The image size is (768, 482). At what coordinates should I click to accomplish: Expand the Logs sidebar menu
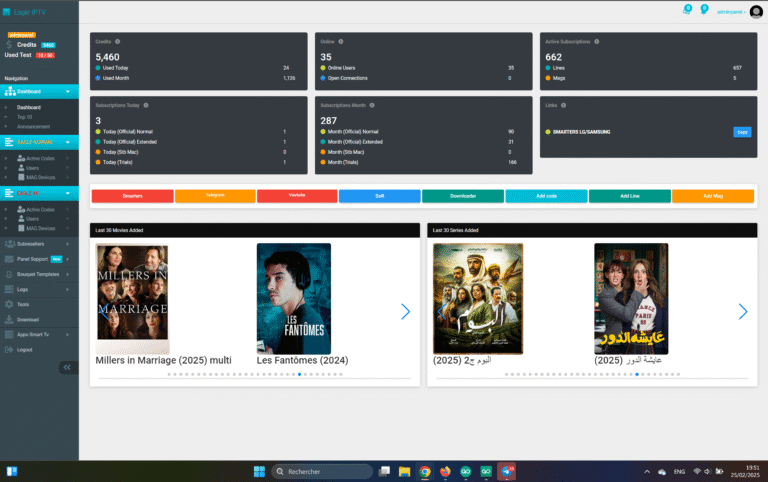pos(38,289)
